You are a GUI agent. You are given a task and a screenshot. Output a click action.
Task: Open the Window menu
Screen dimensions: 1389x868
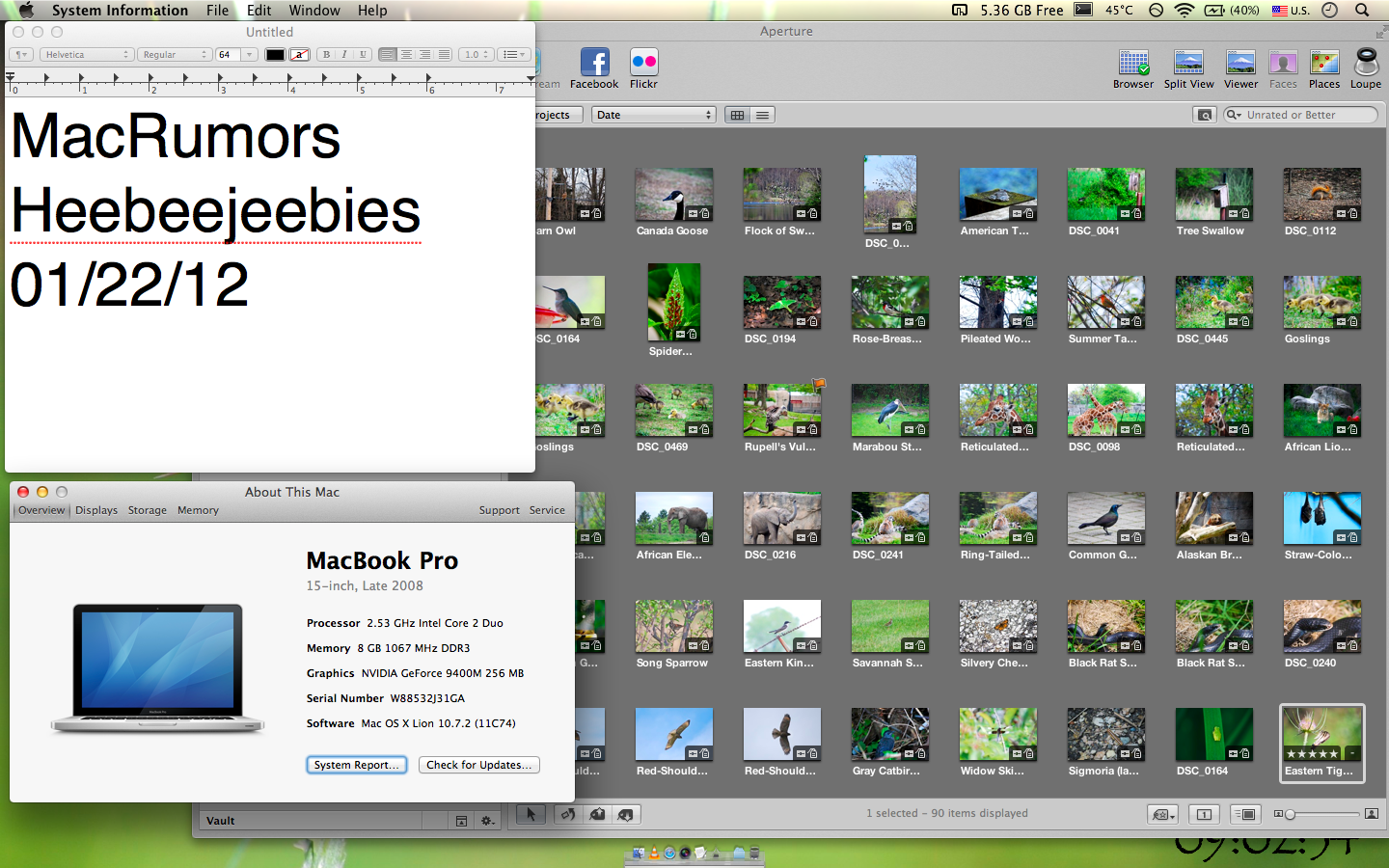314,11
